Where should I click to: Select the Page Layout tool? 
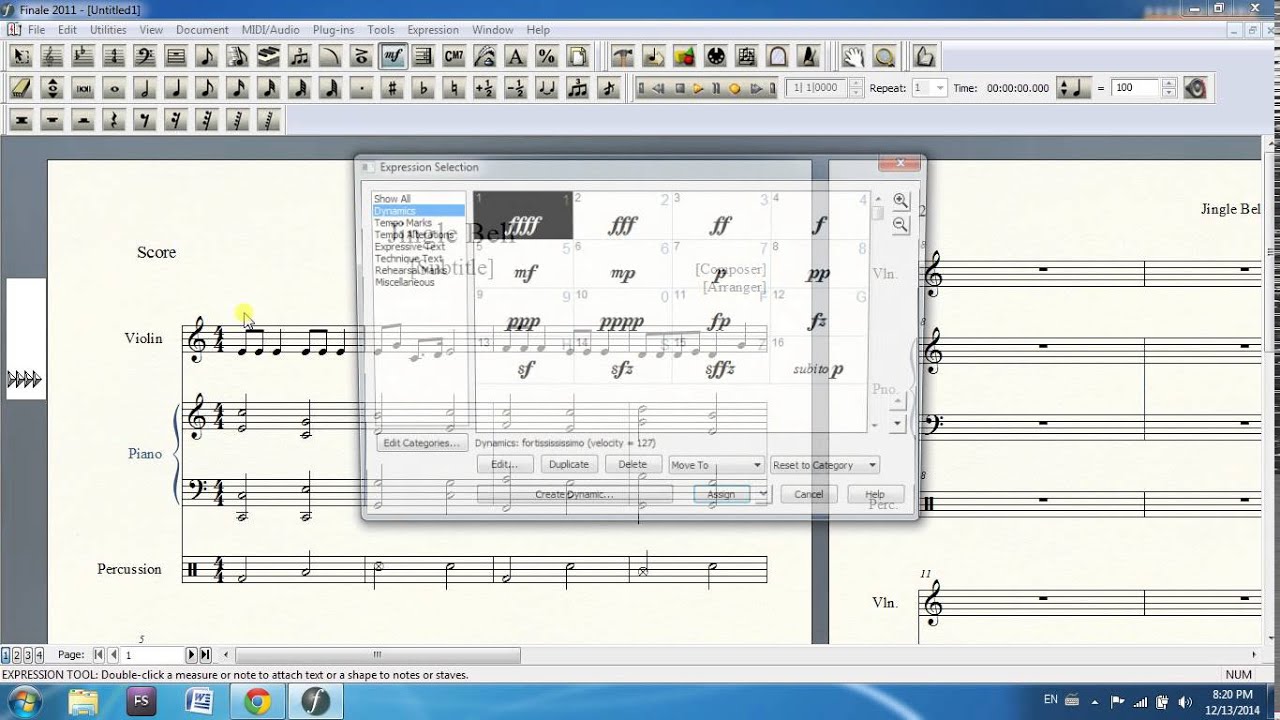pos(578,56)
